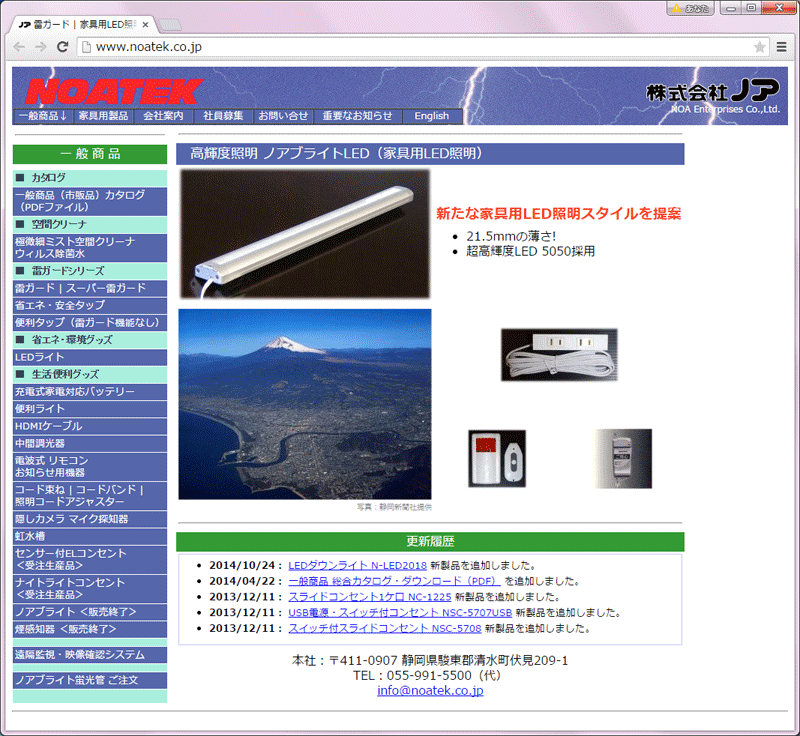Click the 新たな家具用LED照明スタイルを提案 text
The height and width of the screenshot is (736, 800).
pos(559,213)
